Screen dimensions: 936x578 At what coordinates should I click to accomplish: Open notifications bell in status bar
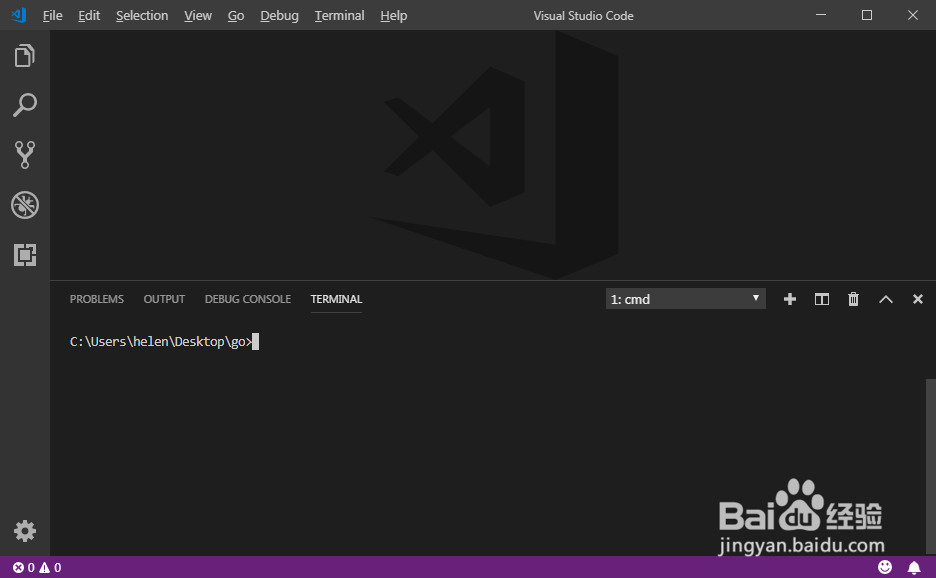coord(914,567)
